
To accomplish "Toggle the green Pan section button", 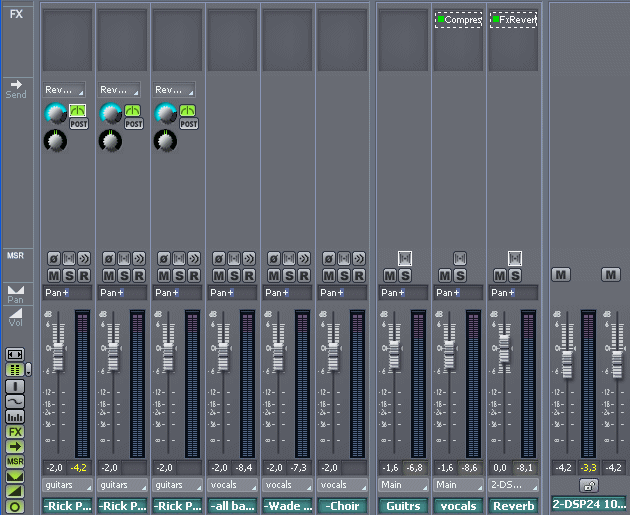I will coord(15,477).
